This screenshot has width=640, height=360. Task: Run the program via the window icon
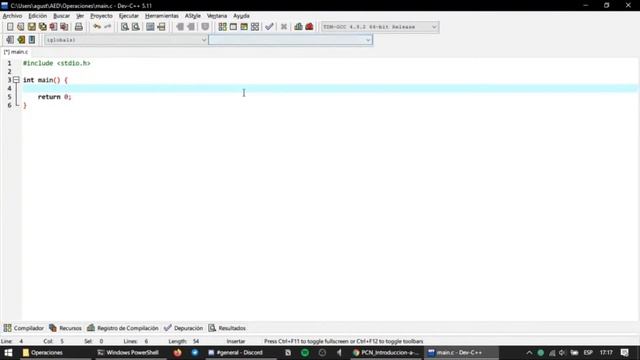[233, 27]
